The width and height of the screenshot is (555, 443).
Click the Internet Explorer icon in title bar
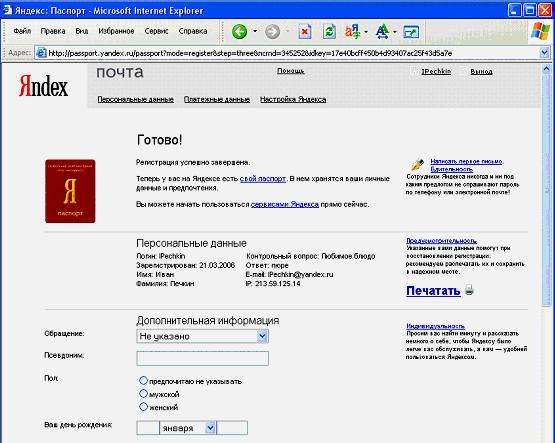click(x=7, y=10)
